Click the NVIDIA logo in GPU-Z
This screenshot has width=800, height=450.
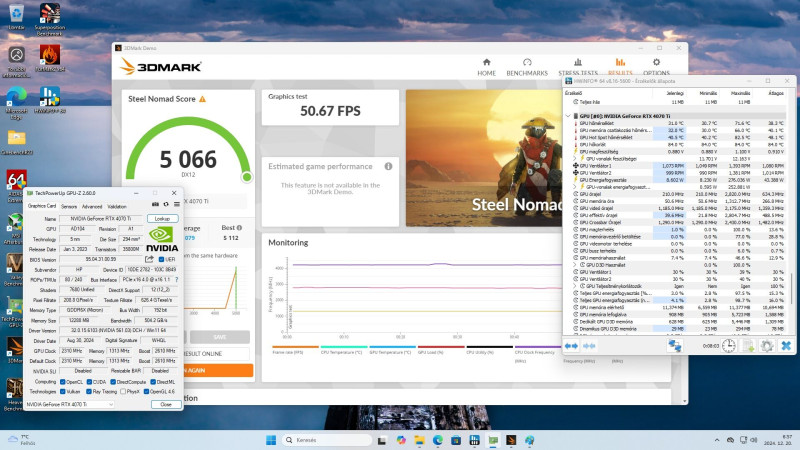(162, 239)
